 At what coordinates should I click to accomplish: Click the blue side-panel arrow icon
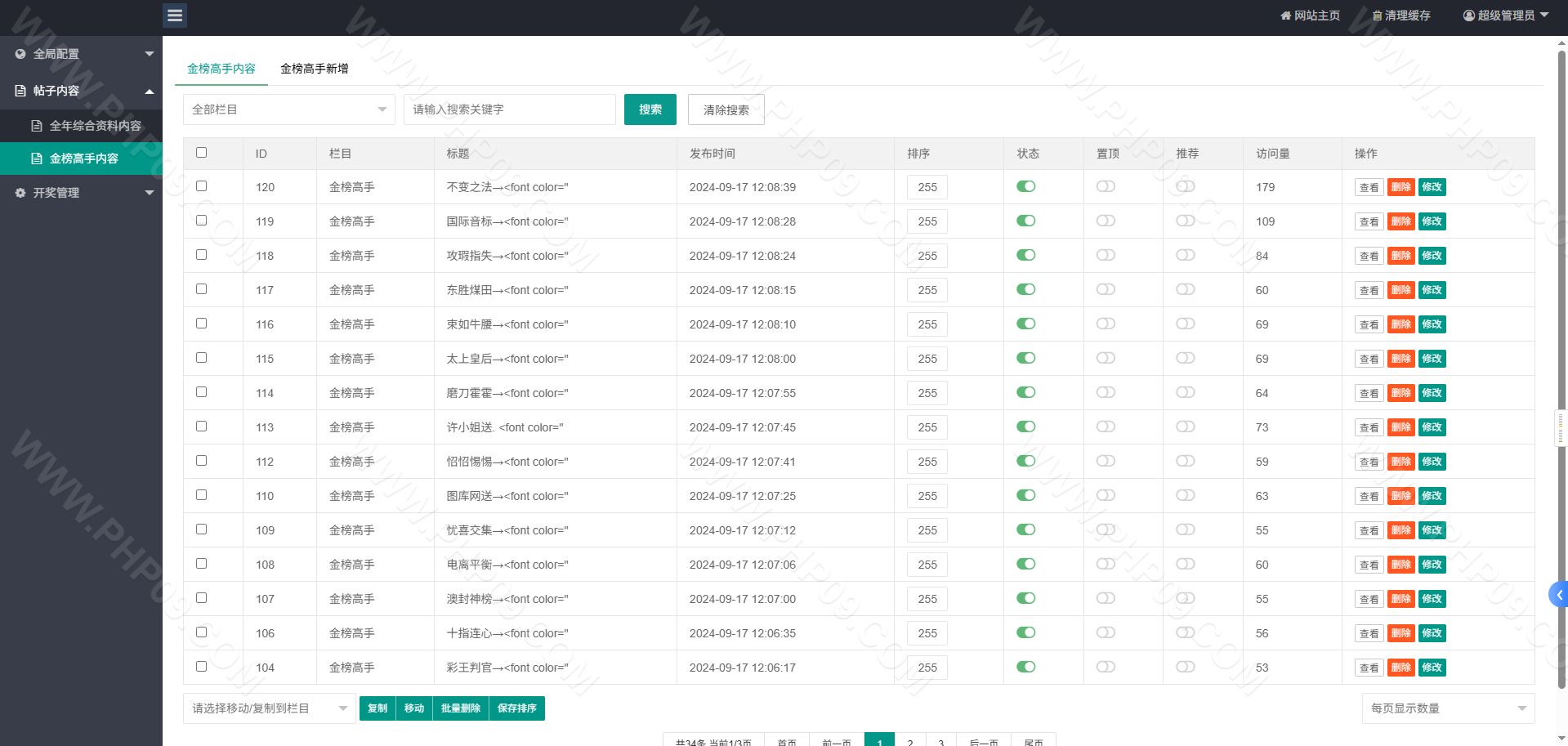click(x=1559, y=595)
